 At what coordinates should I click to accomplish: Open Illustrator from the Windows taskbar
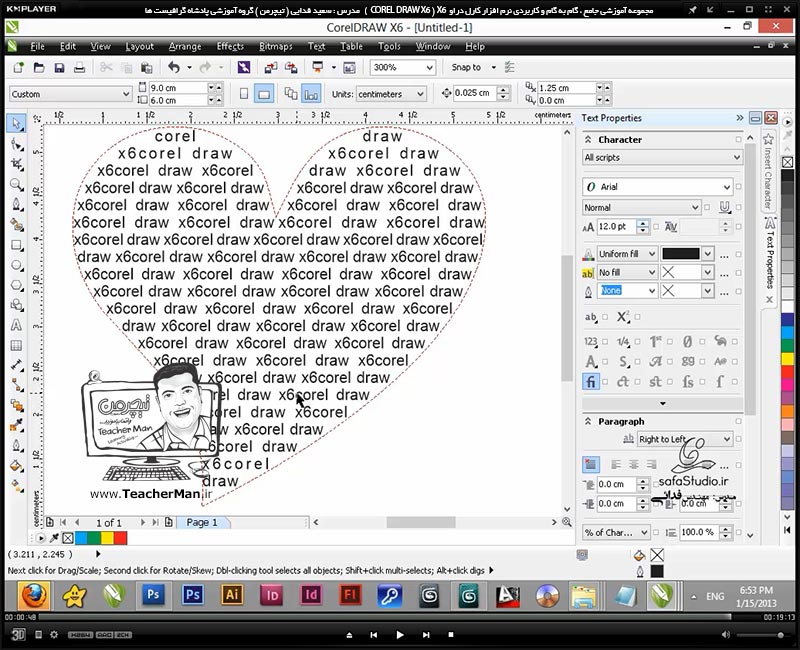232,594
